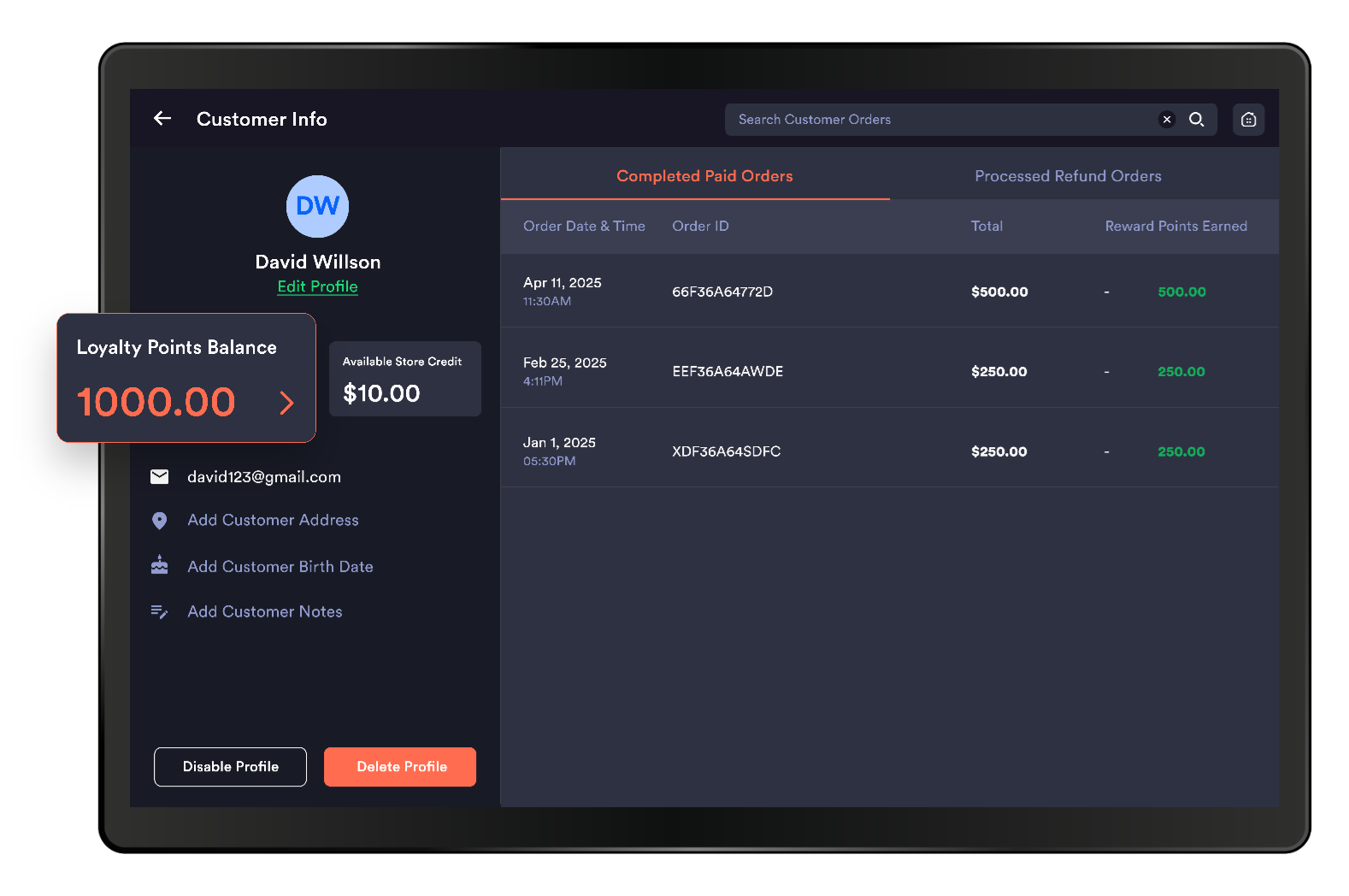Screen dimensions: 1349x896
Task: Open the store icon in top right
Action: [1248, 120]
